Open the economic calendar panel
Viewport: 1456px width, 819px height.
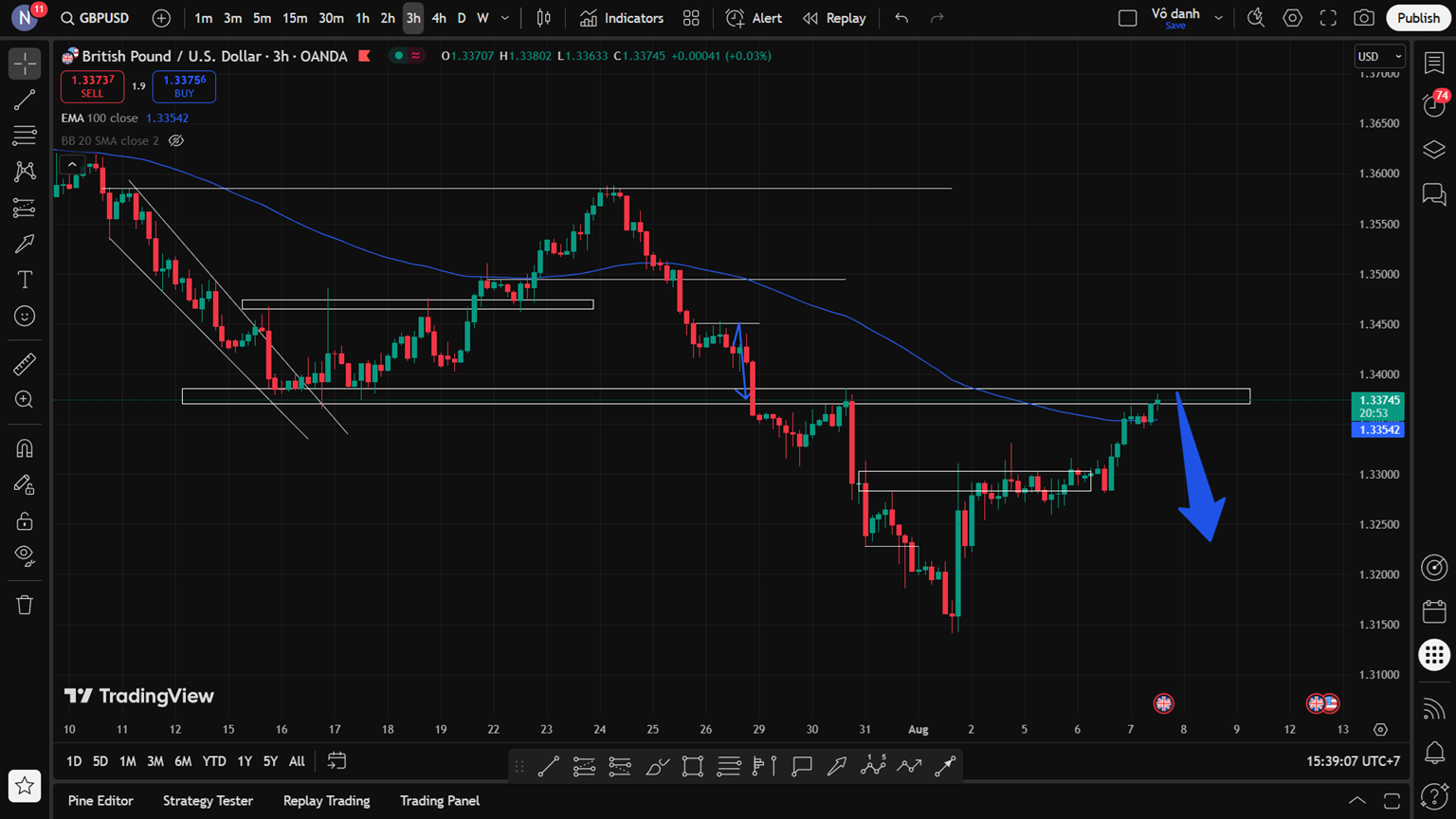point(1434,611)
